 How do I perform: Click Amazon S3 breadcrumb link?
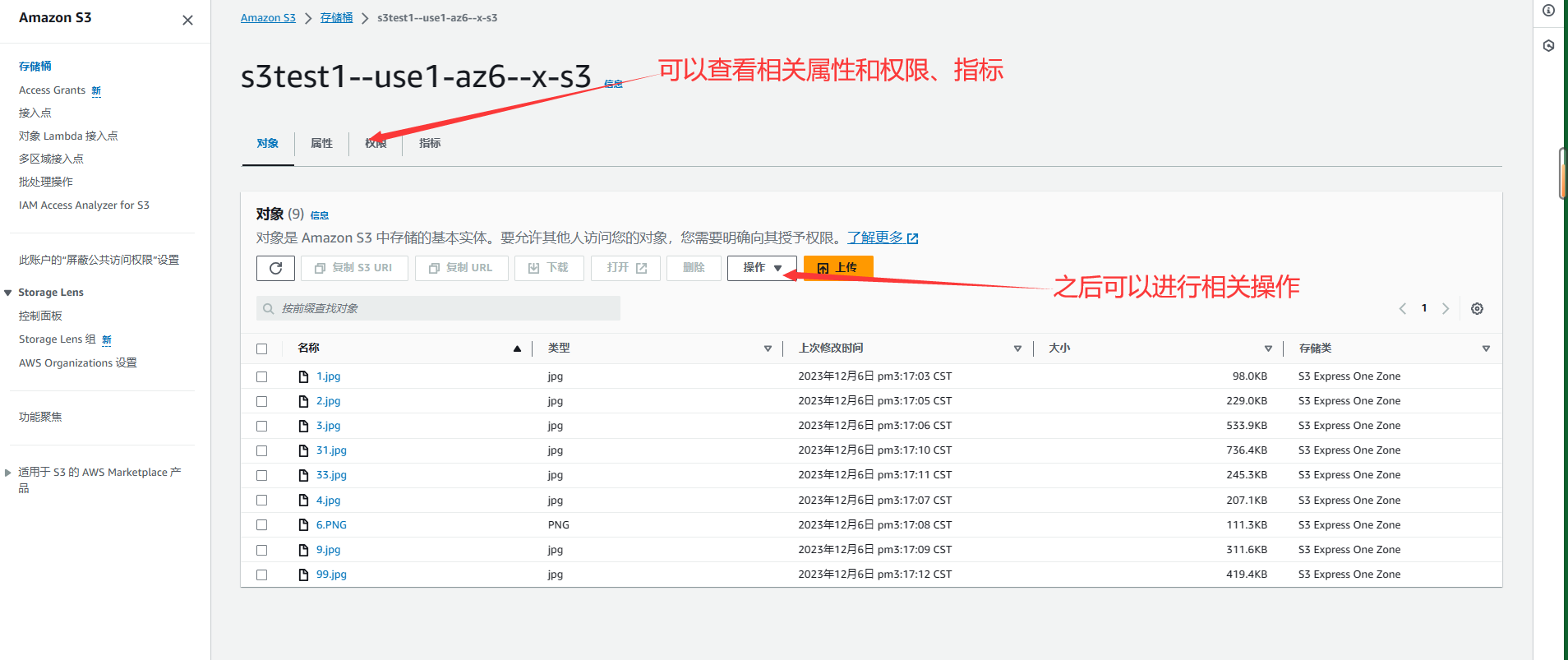[x=268, y=18]
